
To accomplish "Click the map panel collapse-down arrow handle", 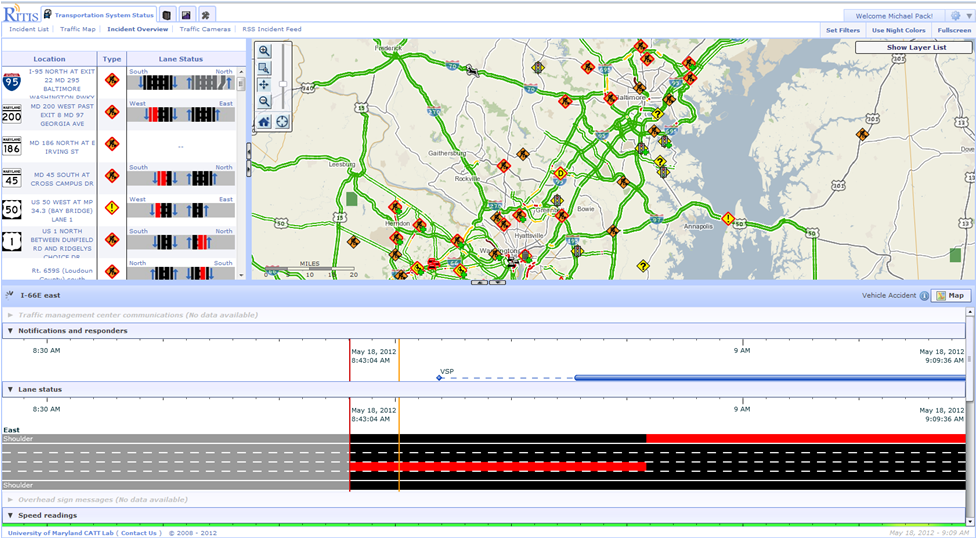I will pos(497,282).
